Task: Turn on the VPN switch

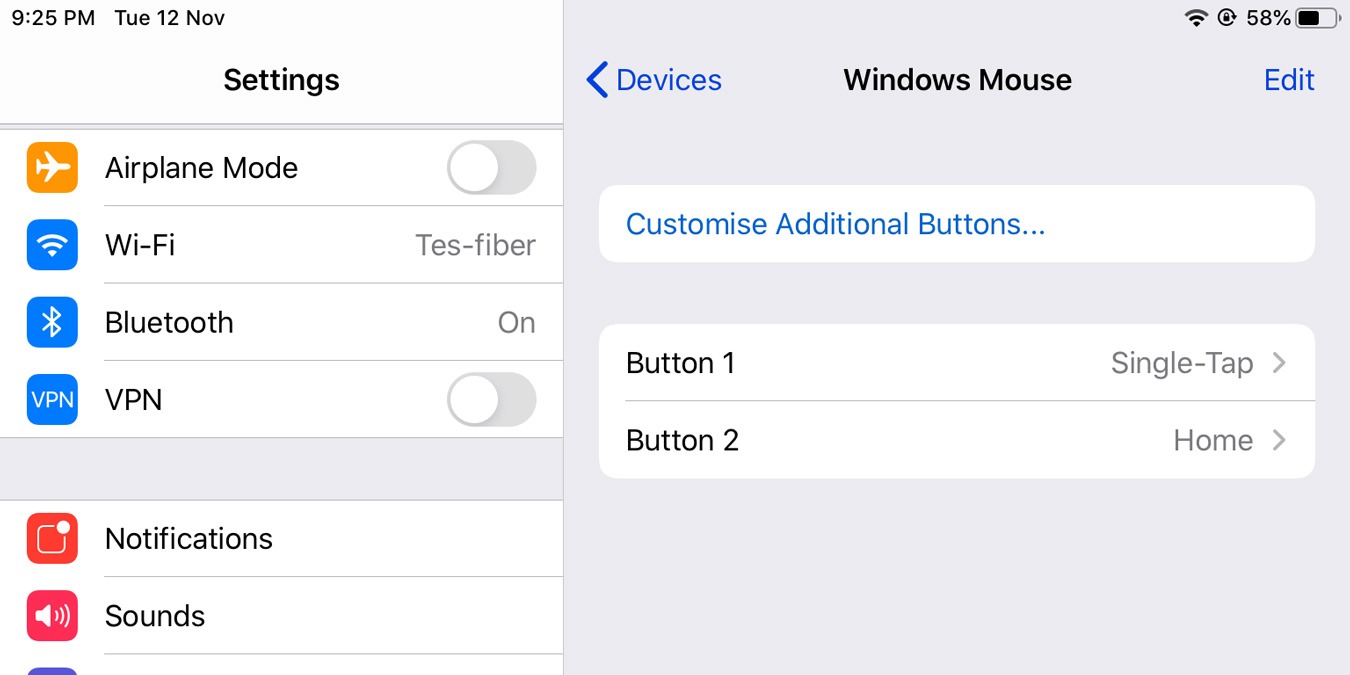Action: point(491,399)
